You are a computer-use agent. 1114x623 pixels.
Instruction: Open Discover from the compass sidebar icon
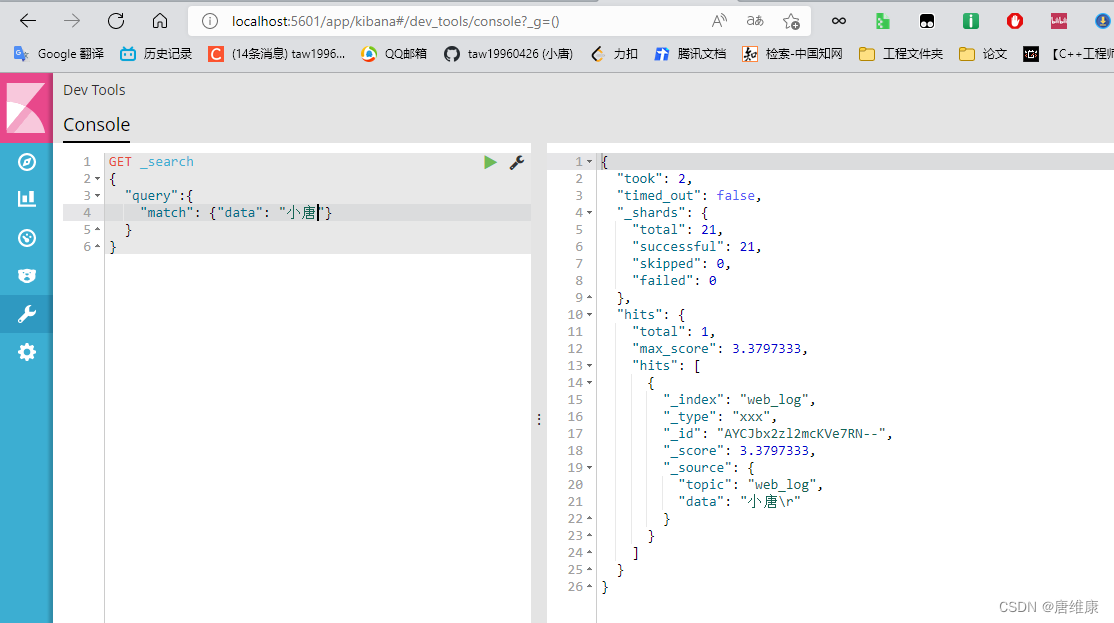pyautogui.click(x=27, y=162)
